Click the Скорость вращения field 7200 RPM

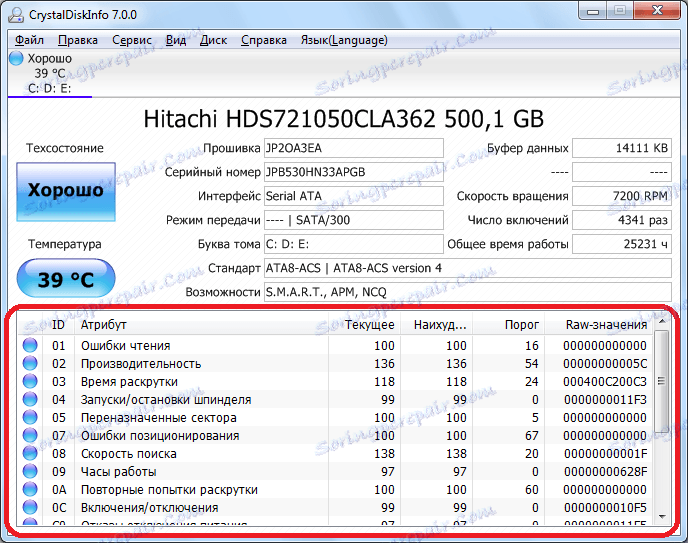(x=622, y=196)
